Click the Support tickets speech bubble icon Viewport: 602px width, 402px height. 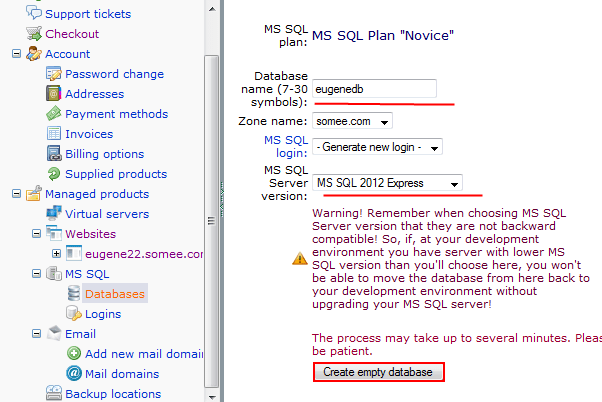[34, 13]
